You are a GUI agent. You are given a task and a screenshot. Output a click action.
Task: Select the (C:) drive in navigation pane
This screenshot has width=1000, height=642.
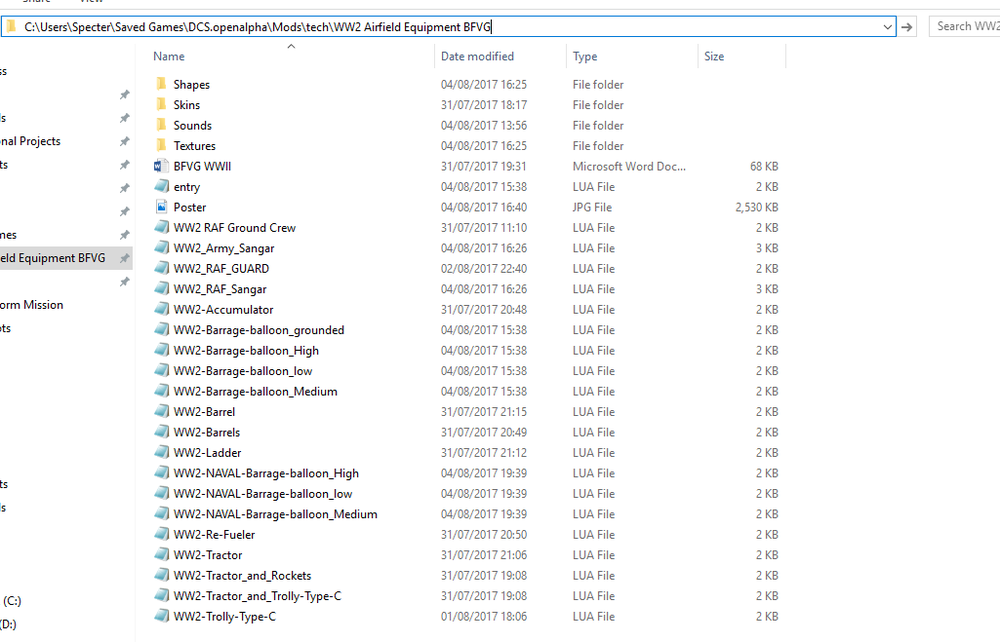click(x=12, y=601)
